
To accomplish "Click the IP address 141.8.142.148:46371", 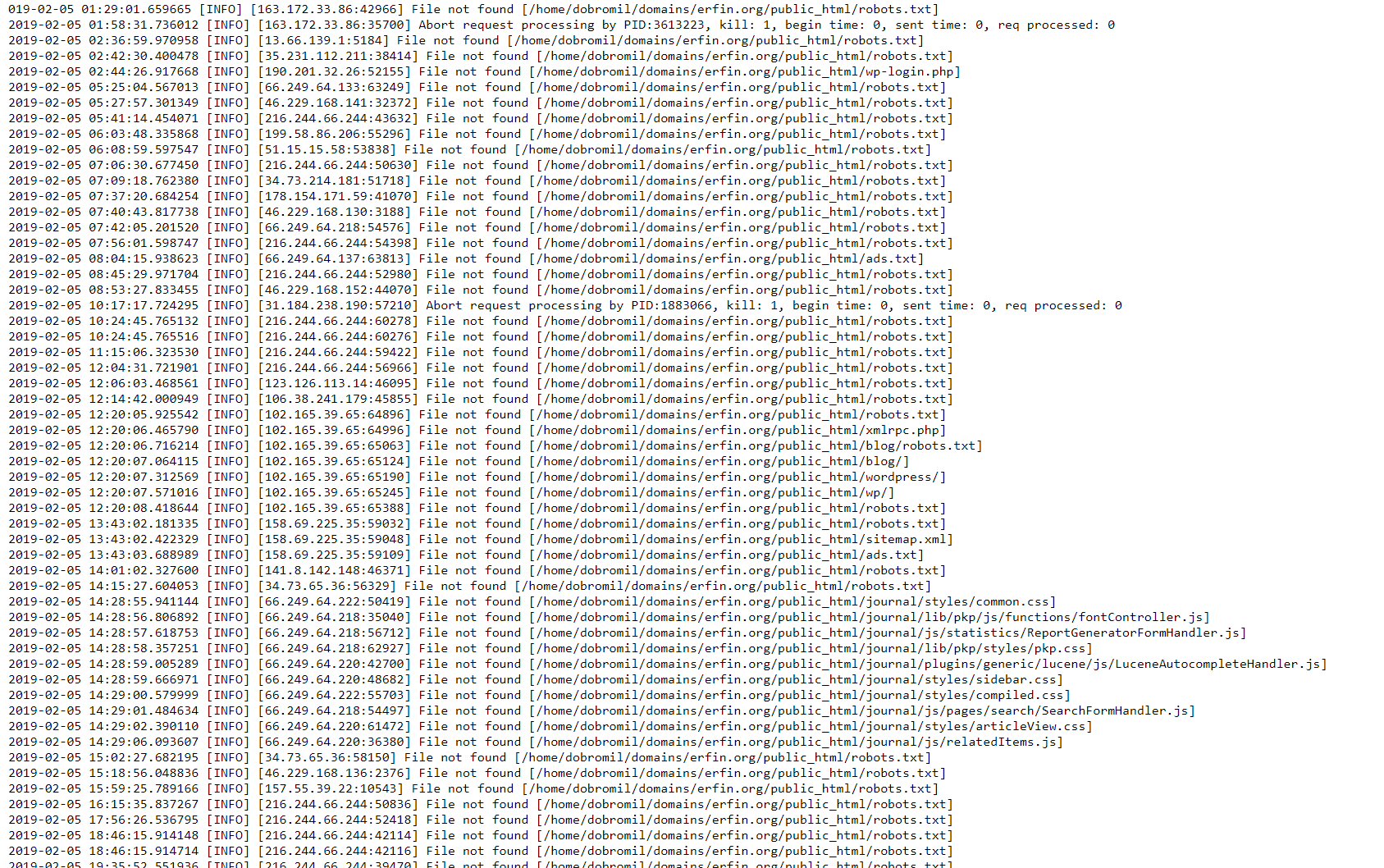I will 335,570.
